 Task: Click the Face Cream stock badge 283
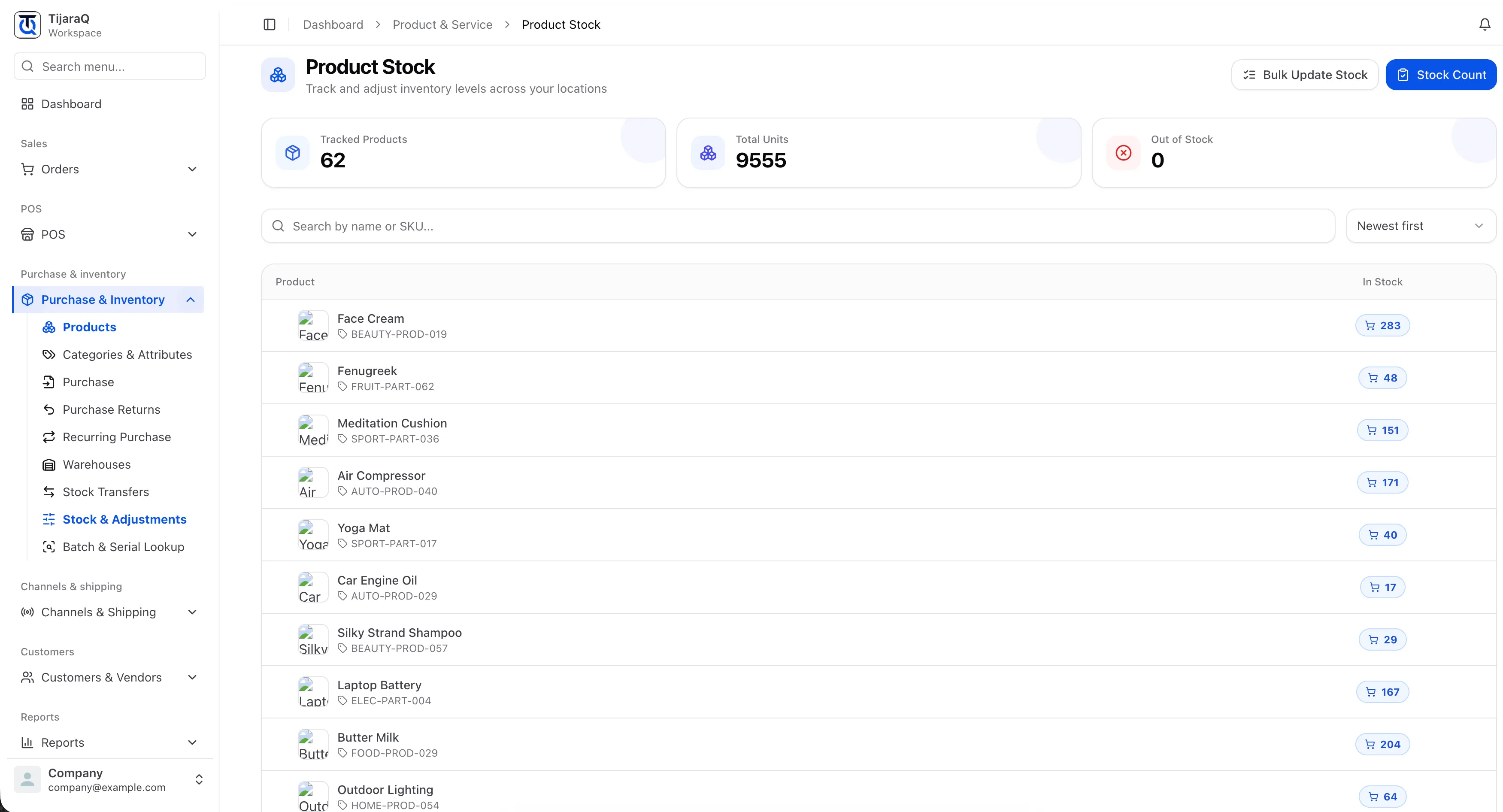[x=1382, y=325]
